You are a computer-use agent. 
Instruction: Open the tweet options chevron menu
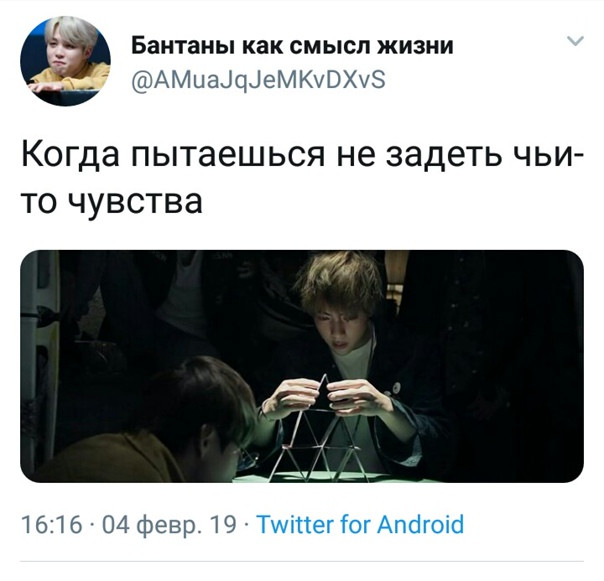(575, 41)
